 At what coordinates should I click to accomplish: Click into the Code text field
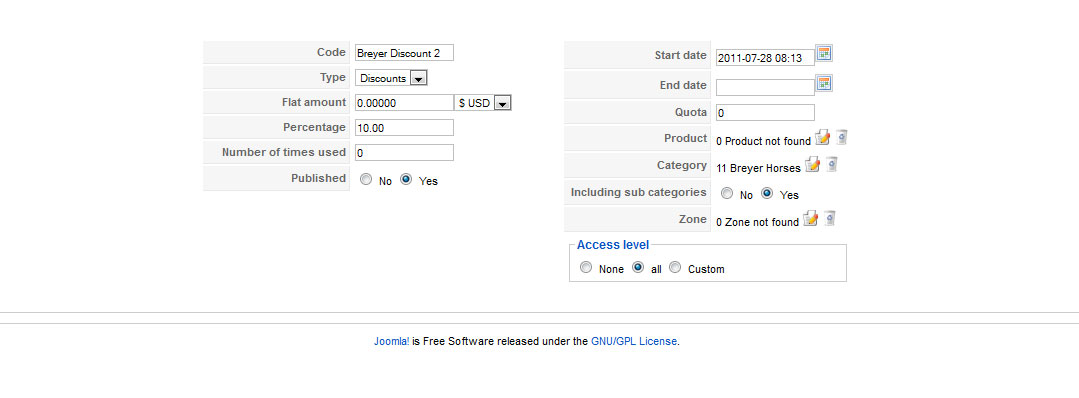point(405,53)
